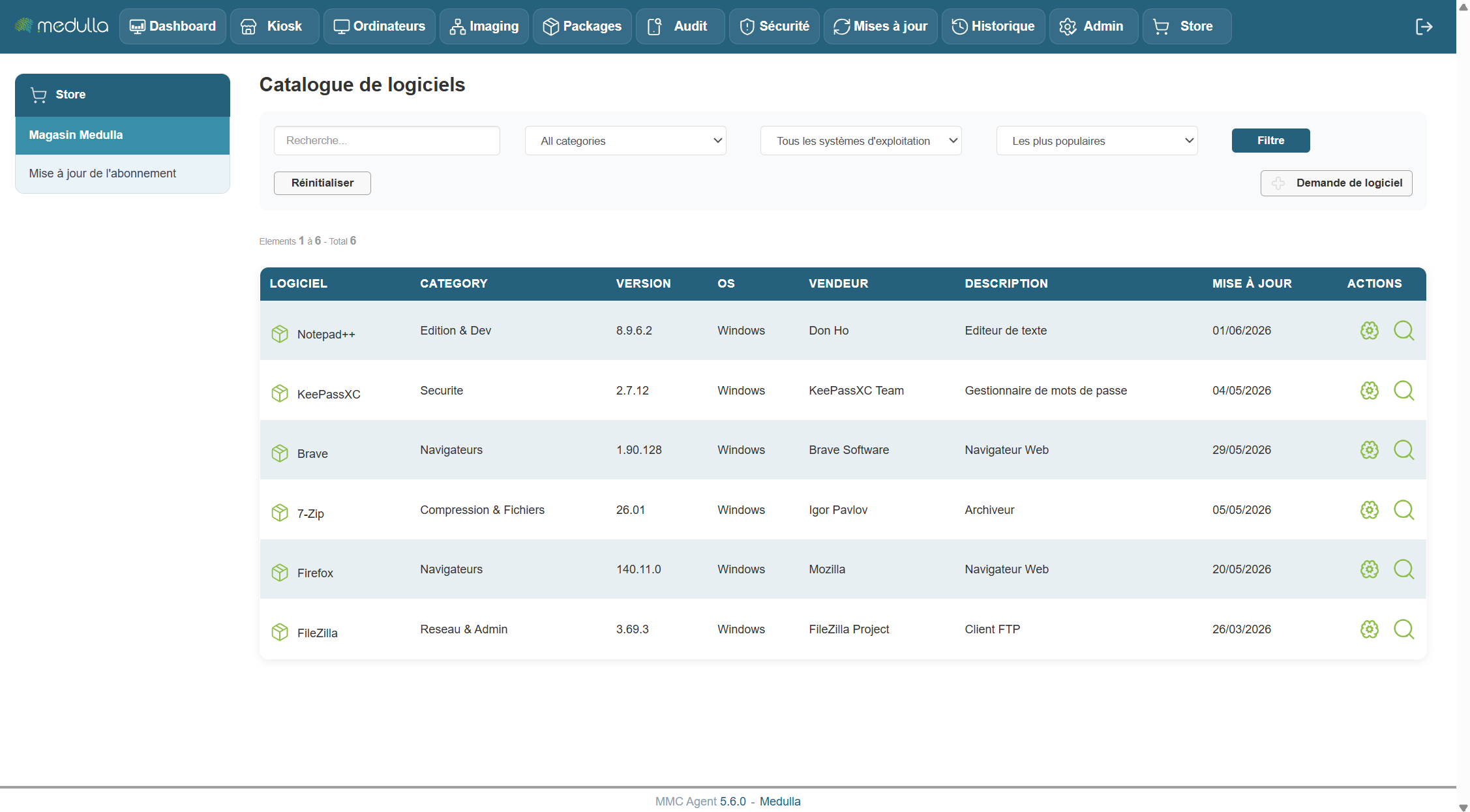Click the Brave Software vendor cell
Viewport: 1470px width, 812px height.
pos(849,450)
